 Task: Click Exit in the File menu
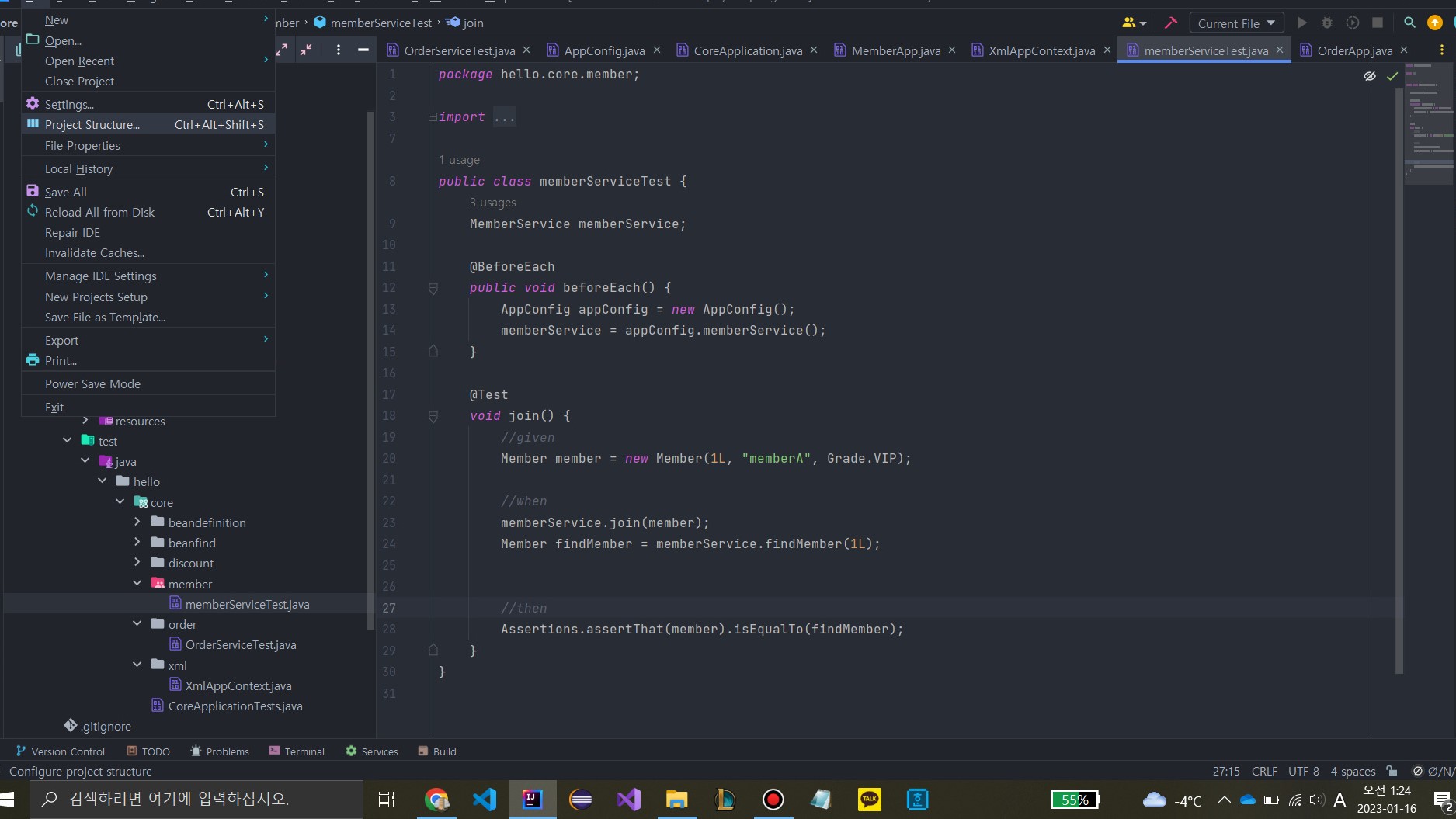[x=148, y=407]
